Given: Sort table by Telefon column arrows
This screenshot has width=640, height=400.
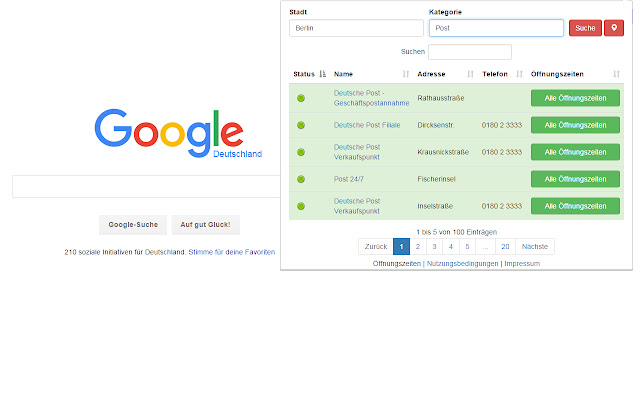Looking at the screenshot, I should (519, 74).
